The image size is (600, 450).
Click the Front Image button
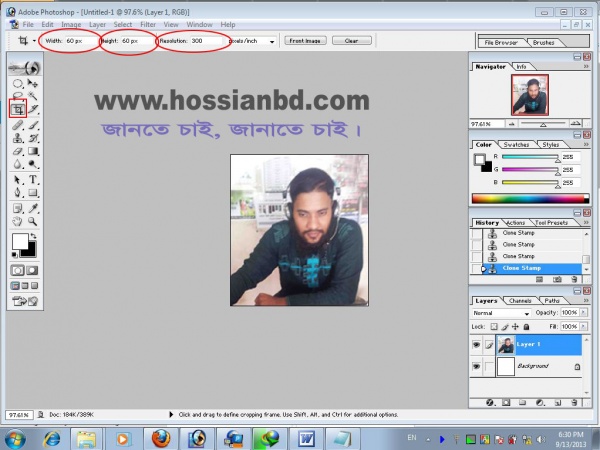(305, 41)
